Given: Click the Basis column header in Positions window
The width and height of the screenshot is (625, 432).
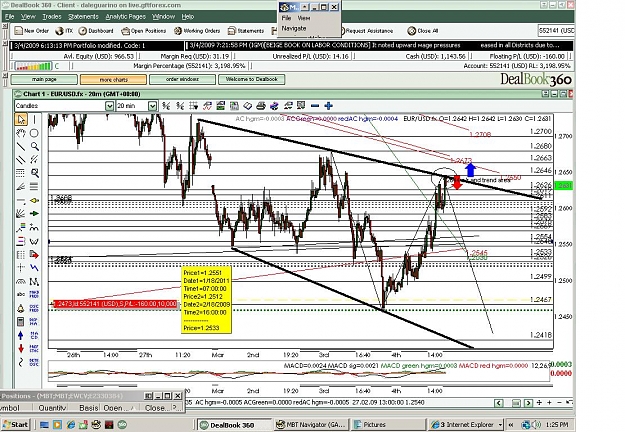Looking at the screenshot, I should [88, 408].
